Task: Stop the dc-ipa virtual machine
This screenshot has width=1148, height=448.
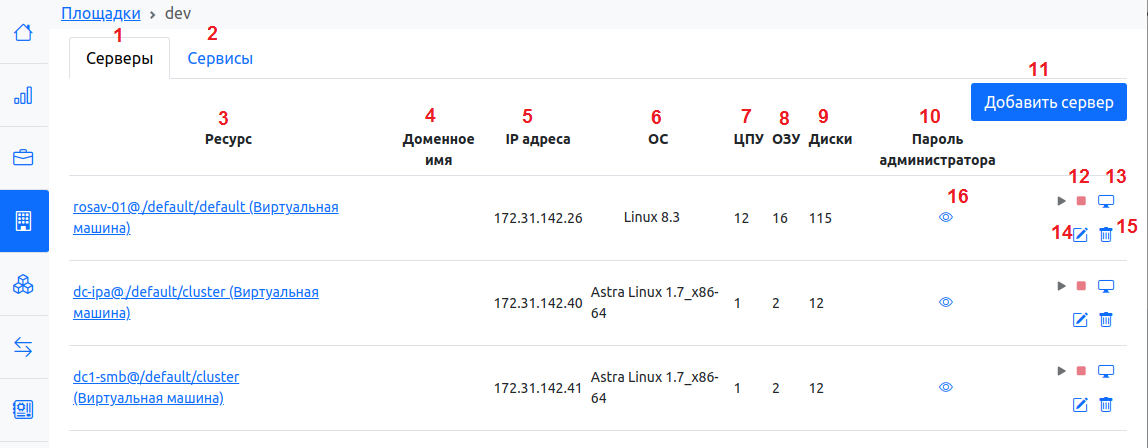Action: 1081,286
